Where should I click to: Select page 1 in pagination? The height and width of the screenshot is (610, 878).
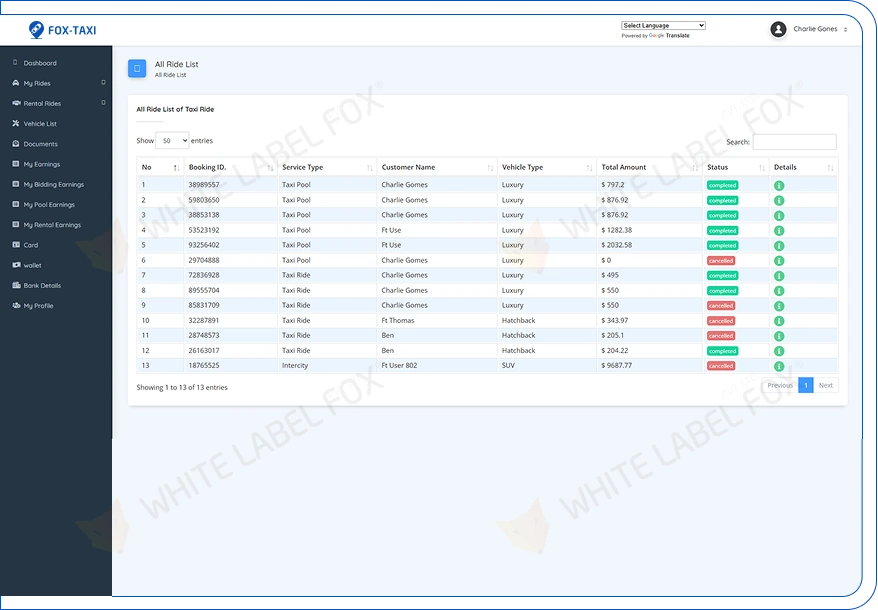[806, 385]
